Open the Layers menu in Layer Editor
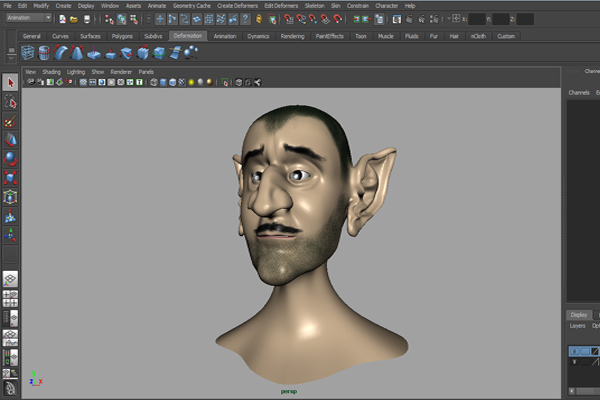600x400 pixels. [577, 326]
